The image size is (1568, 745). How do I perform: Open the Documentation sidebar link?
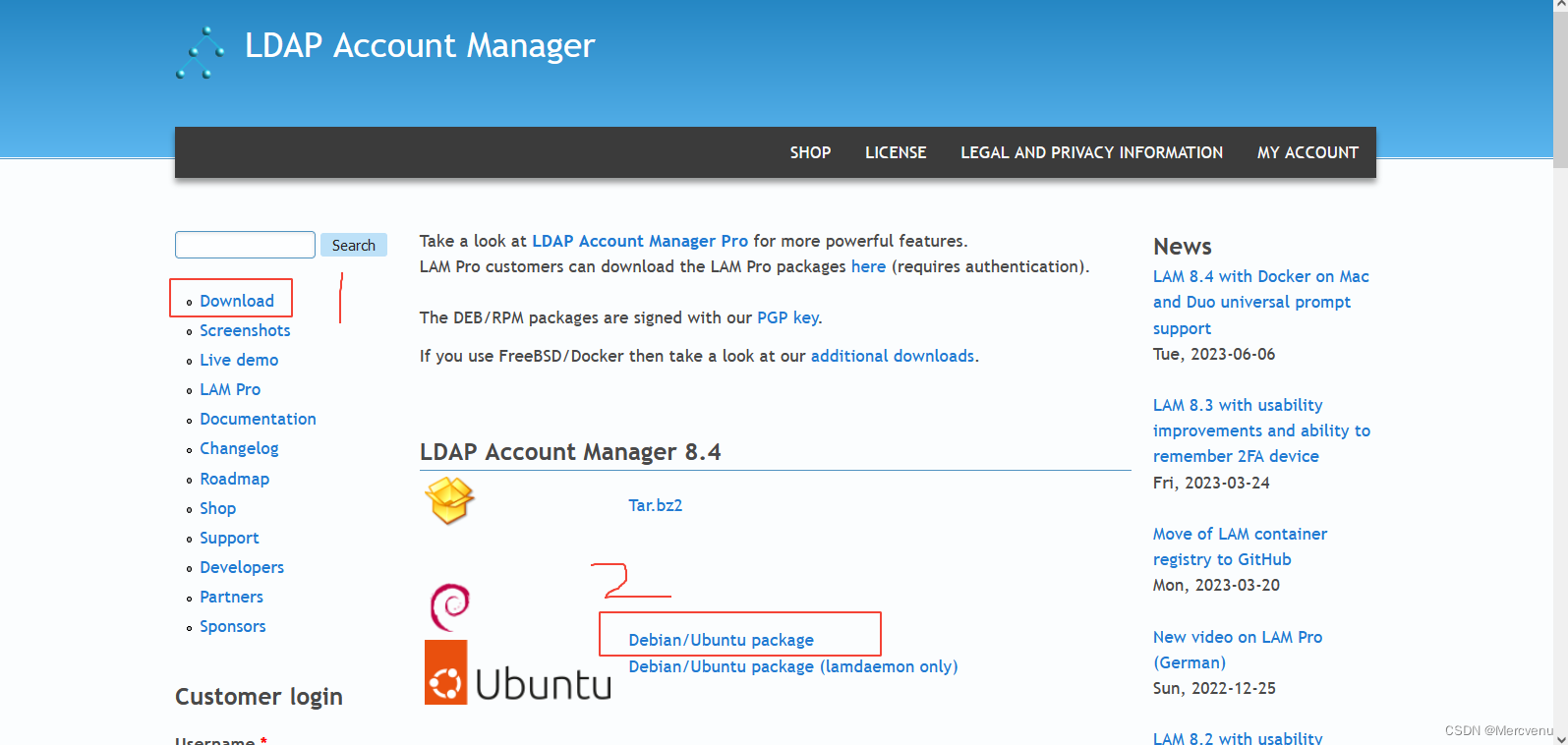click(258, 419)
